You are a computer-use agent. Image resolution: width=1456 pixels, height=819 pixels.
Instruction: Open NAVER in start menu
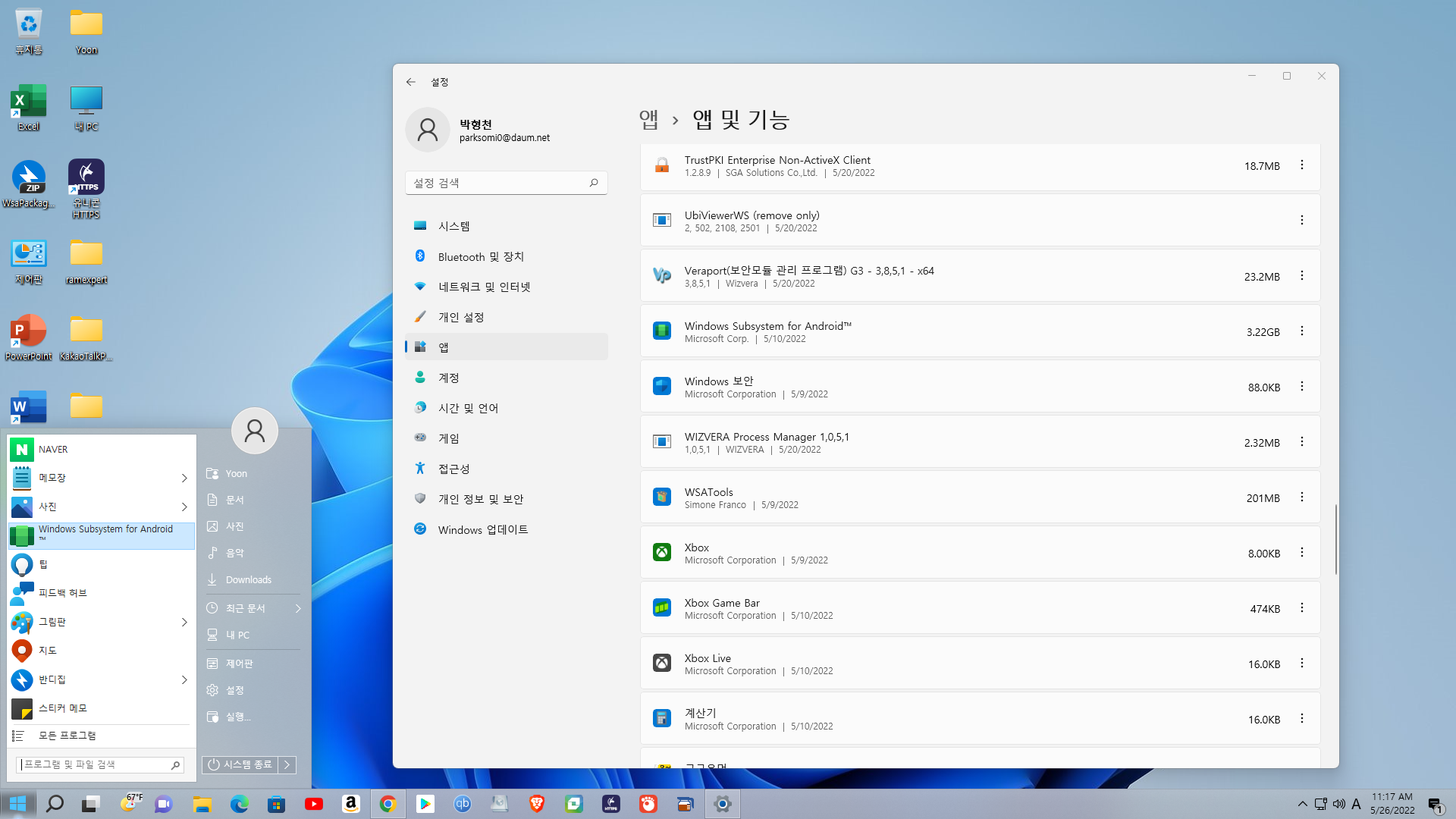[102, 450]
